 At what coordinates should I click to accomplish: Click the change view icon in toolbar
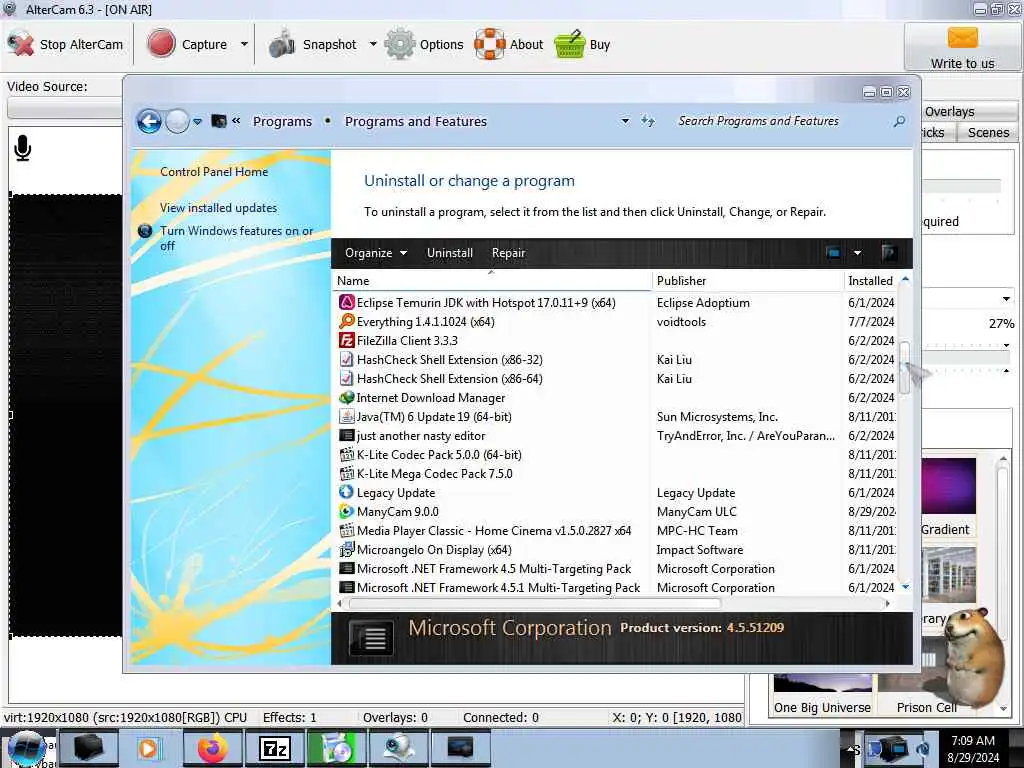[833, 253]
